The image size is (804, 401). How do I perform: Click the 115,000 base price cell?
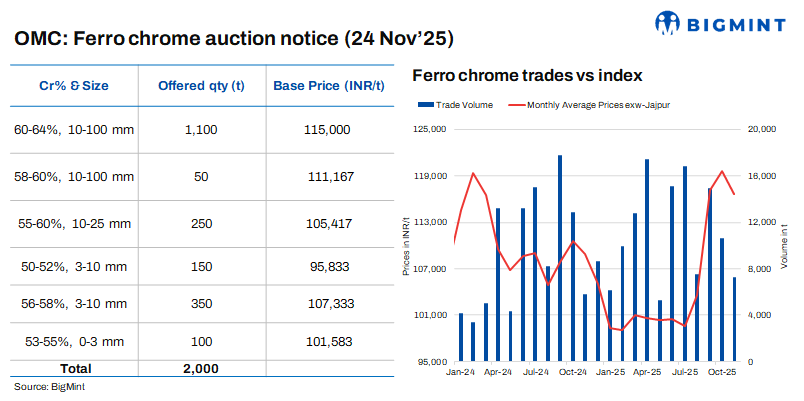[326, 130]
